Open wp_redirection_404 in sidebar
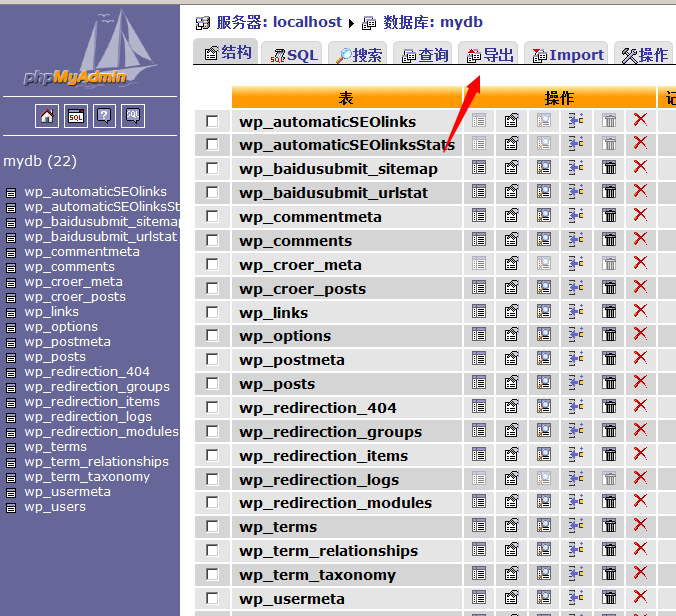Viewport: 676px width, 616px height. tap(87, 372)
